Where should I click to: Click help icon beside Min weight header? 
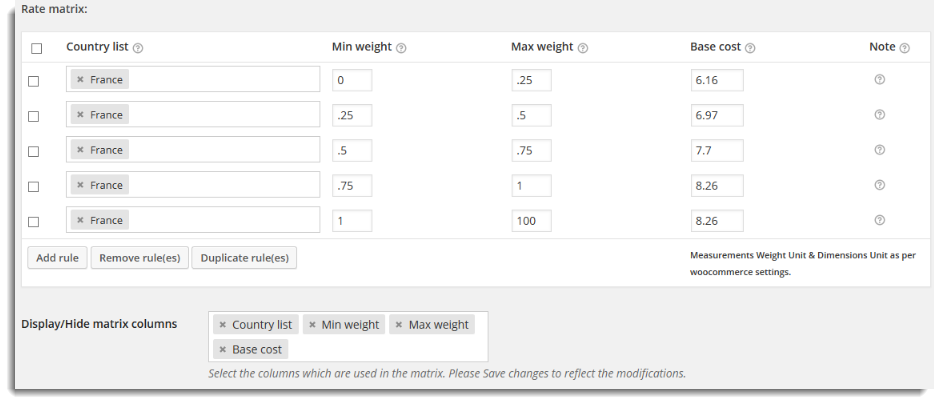click(x=401, y=48)
